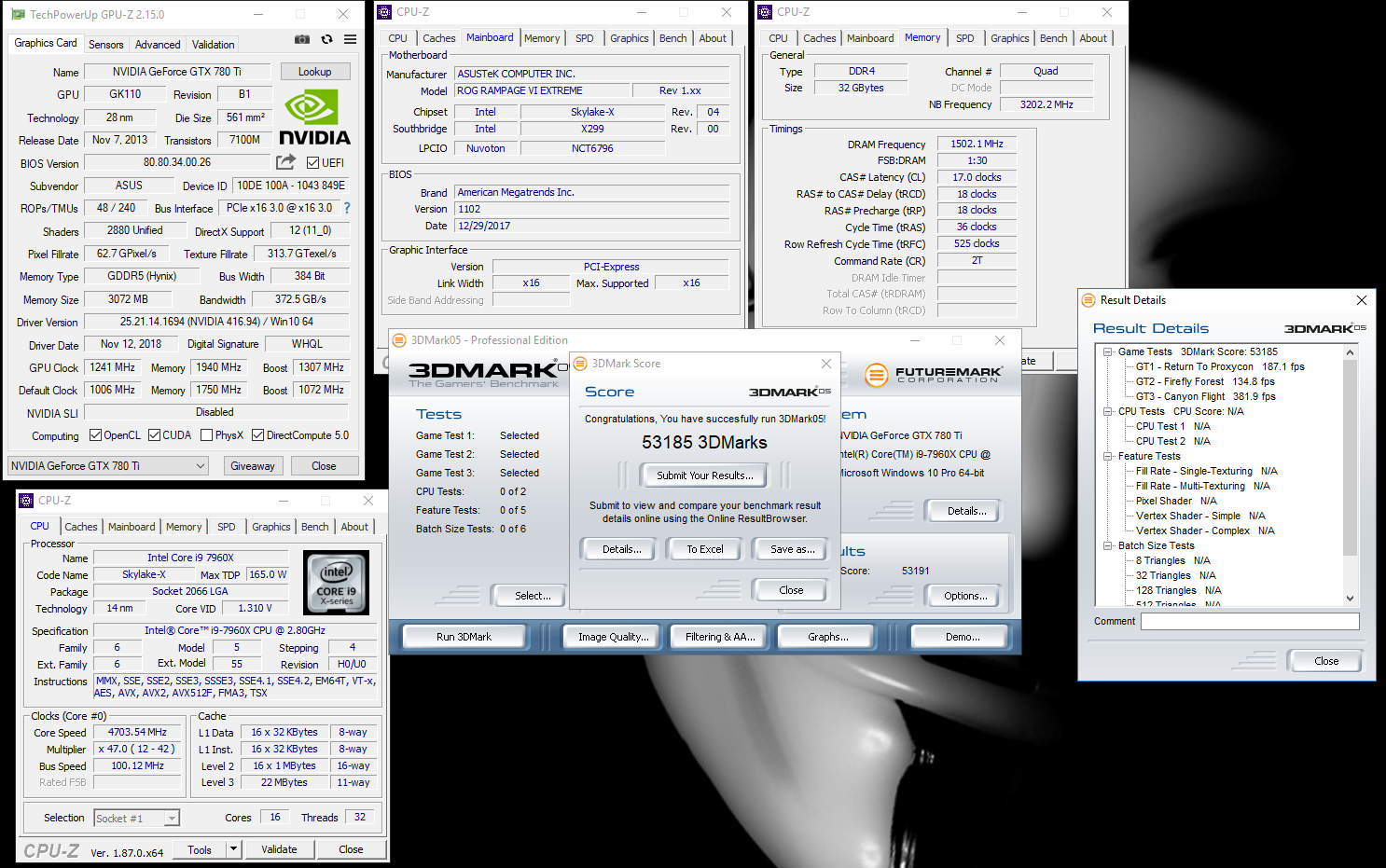The width and height of the screenshot is (1386, 868).
Task: Click the NVIDIA logo in GPU-Z
Action: coord(314,117)
